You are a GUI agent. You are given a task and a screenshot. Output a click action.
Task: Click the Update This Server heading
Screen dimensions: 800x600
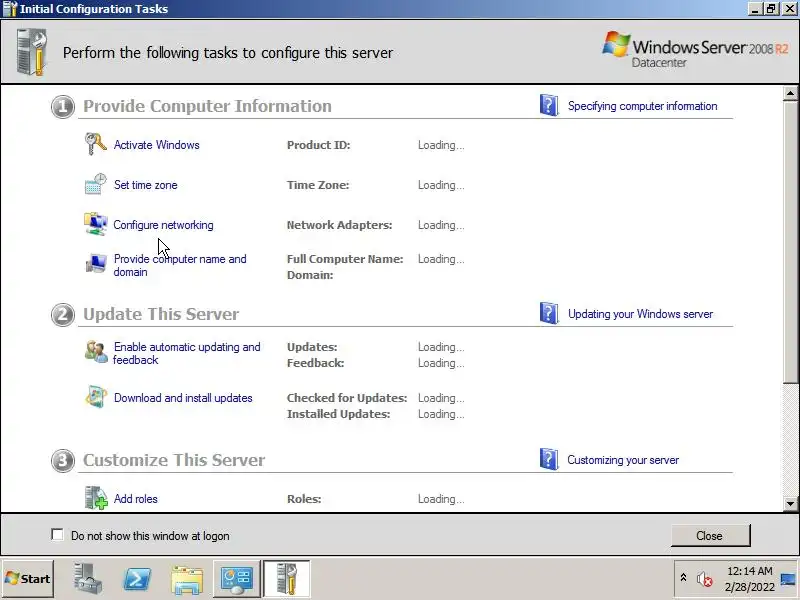[161, 314]
